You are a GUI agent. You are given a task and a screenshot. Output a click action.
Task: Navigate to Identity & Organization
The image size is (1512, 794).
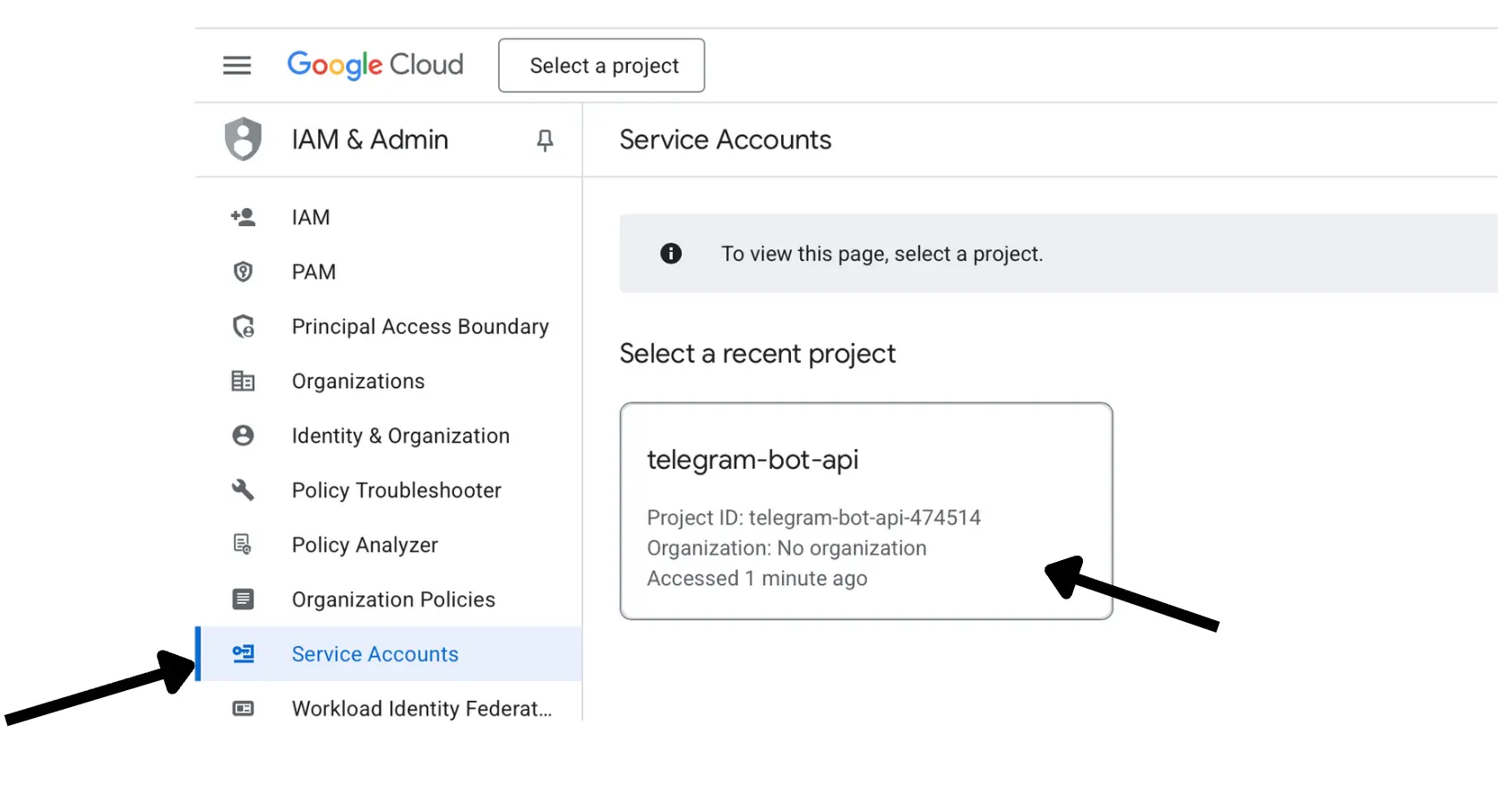(x=400, y=436)
